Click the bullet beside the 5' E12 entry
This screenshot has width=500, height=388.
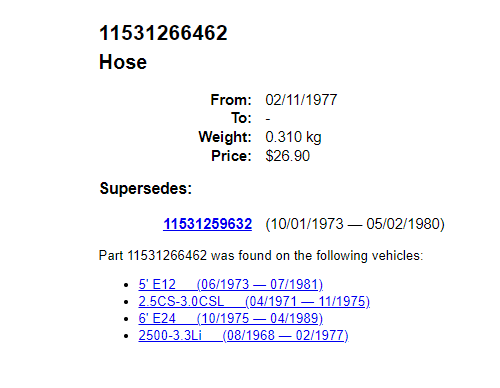[126, 285]
